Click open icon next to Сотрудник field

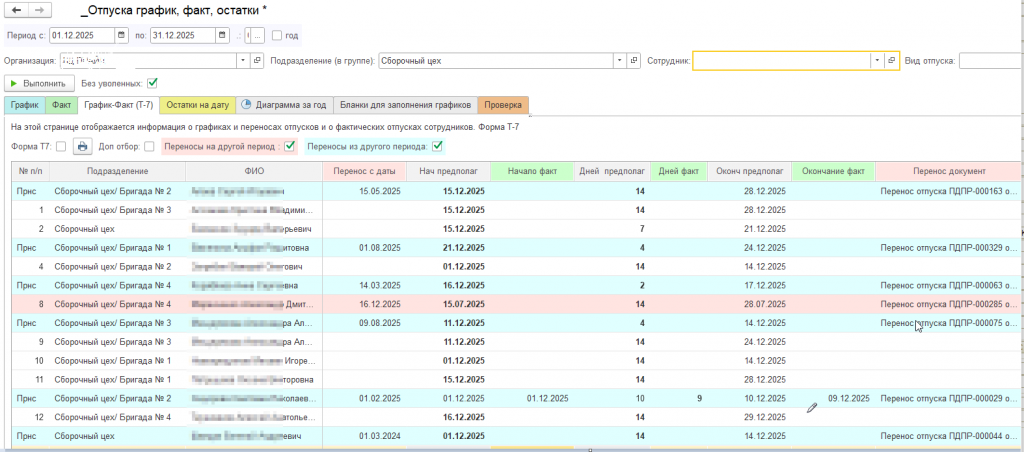pyautogui.click(x=892, y=60)
